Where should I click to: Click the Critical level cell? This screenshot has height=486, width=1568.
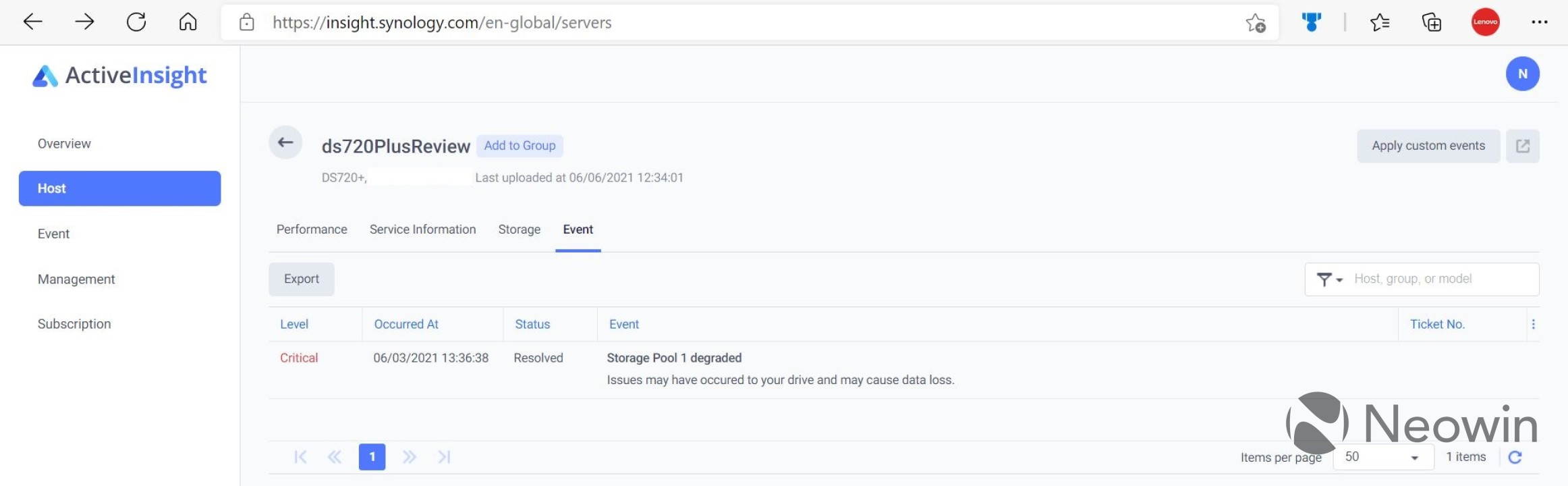pos(299,358)
